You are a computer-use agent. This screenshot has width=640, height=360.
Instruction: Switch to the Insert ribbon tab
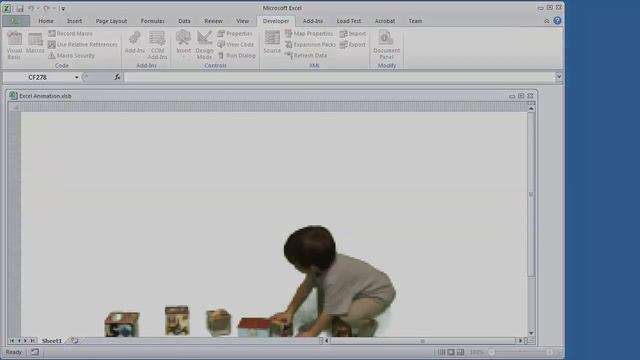coord(74,21)
